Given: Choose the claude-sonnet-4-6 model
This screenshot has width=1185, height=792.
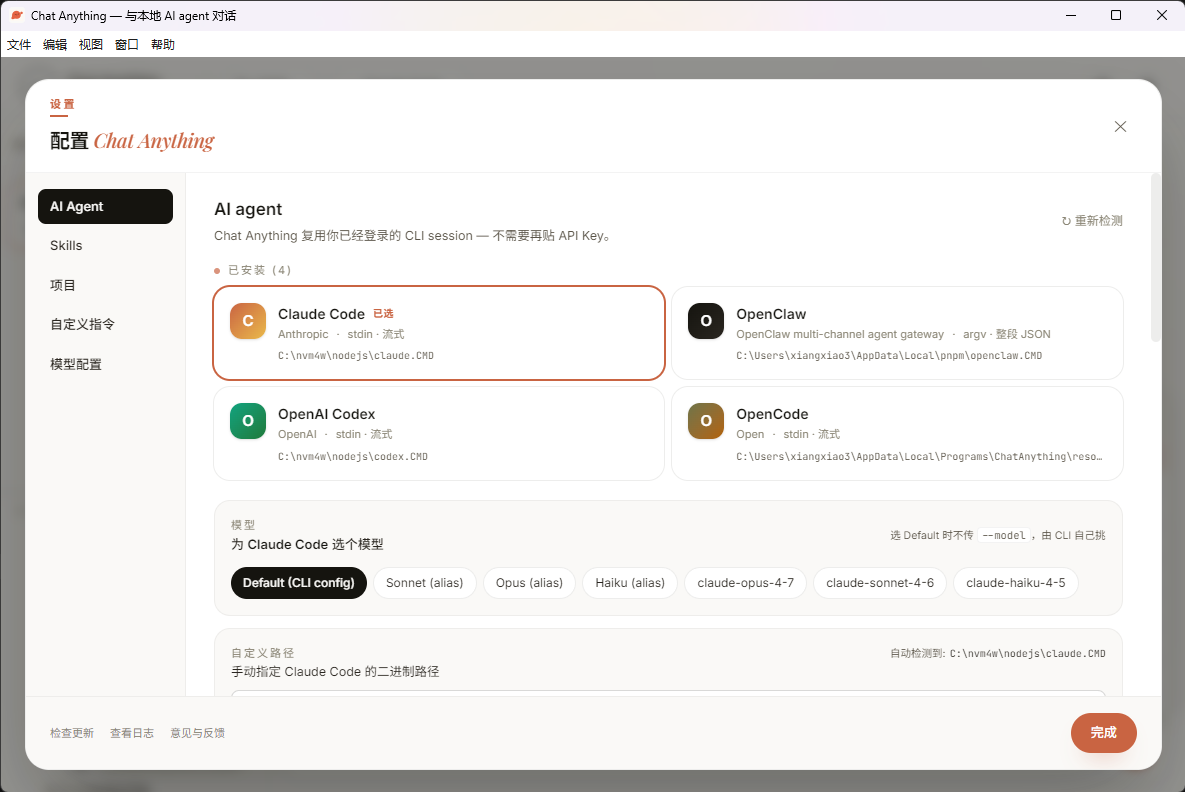Looking at the screenshot, I should [880, 583].
